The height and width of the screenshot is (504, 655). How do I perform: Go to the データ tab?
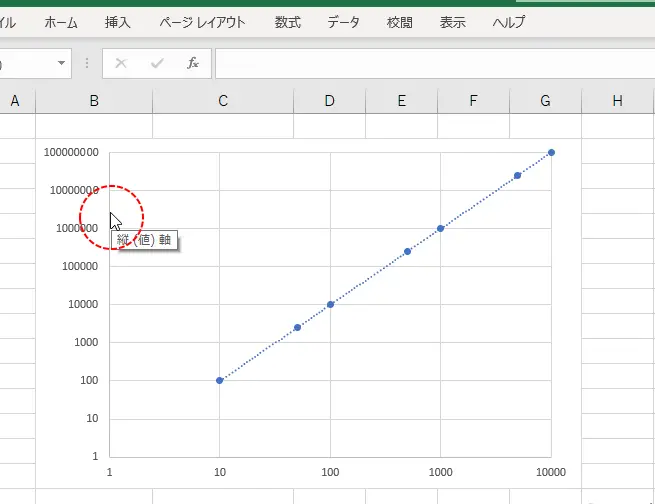point(343,21)
